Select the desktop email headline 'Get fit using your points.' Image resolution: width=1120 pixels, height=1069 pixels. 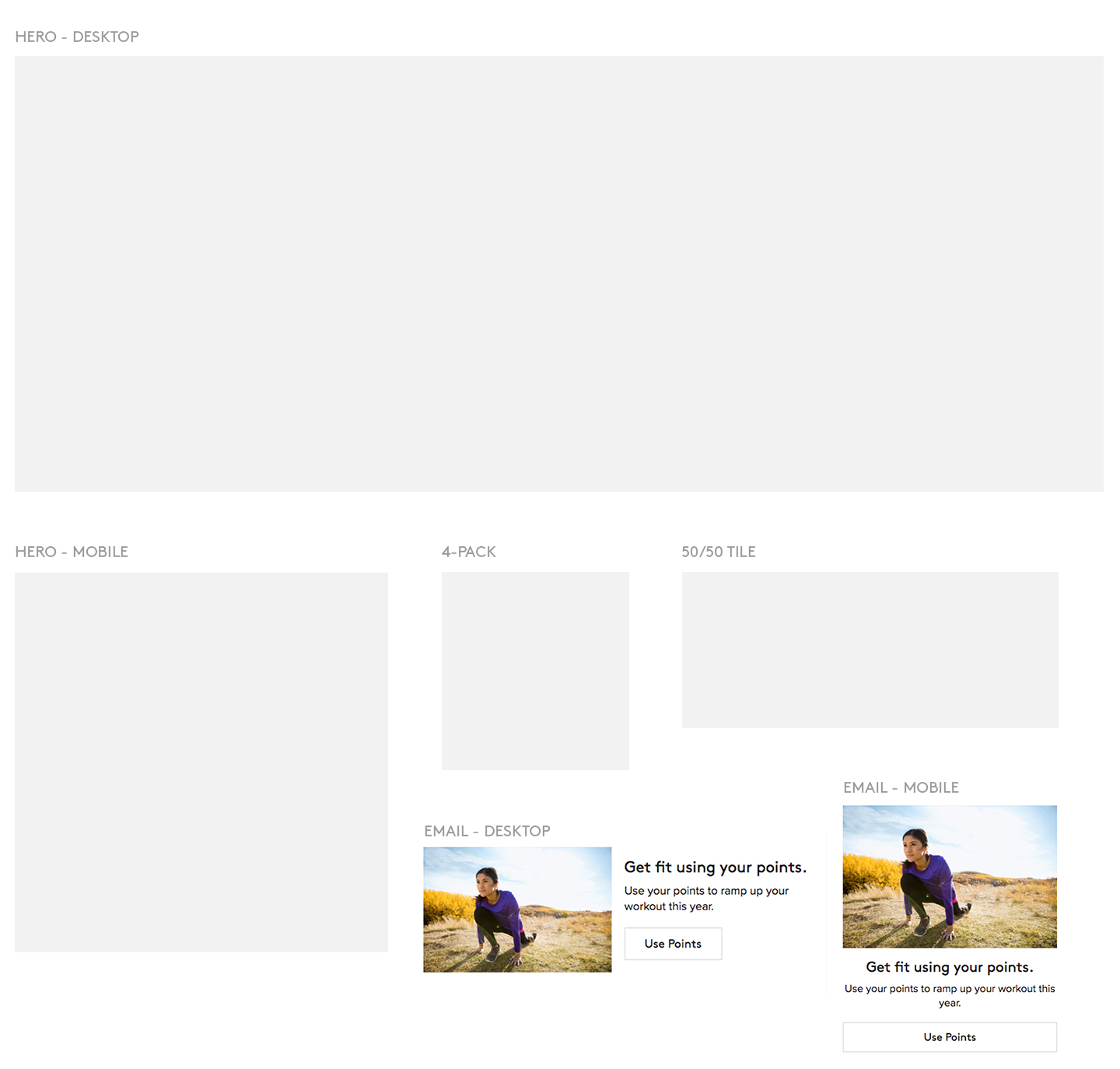[x=715, y=867]
